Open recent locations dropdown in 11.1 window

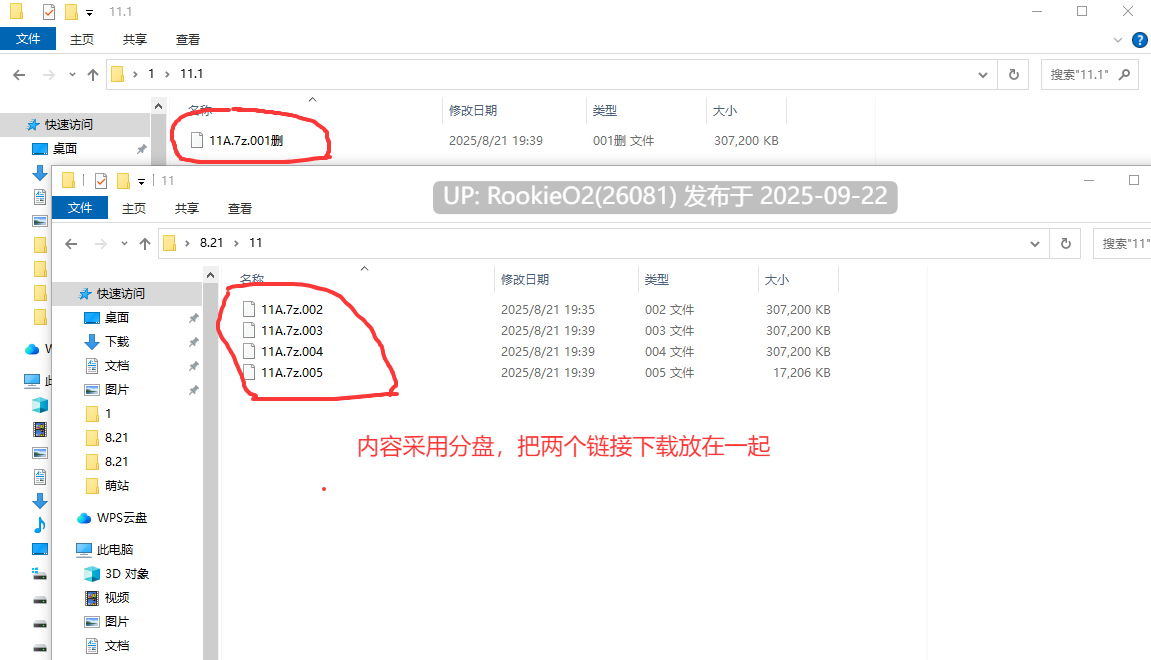(x=72, y=75)
